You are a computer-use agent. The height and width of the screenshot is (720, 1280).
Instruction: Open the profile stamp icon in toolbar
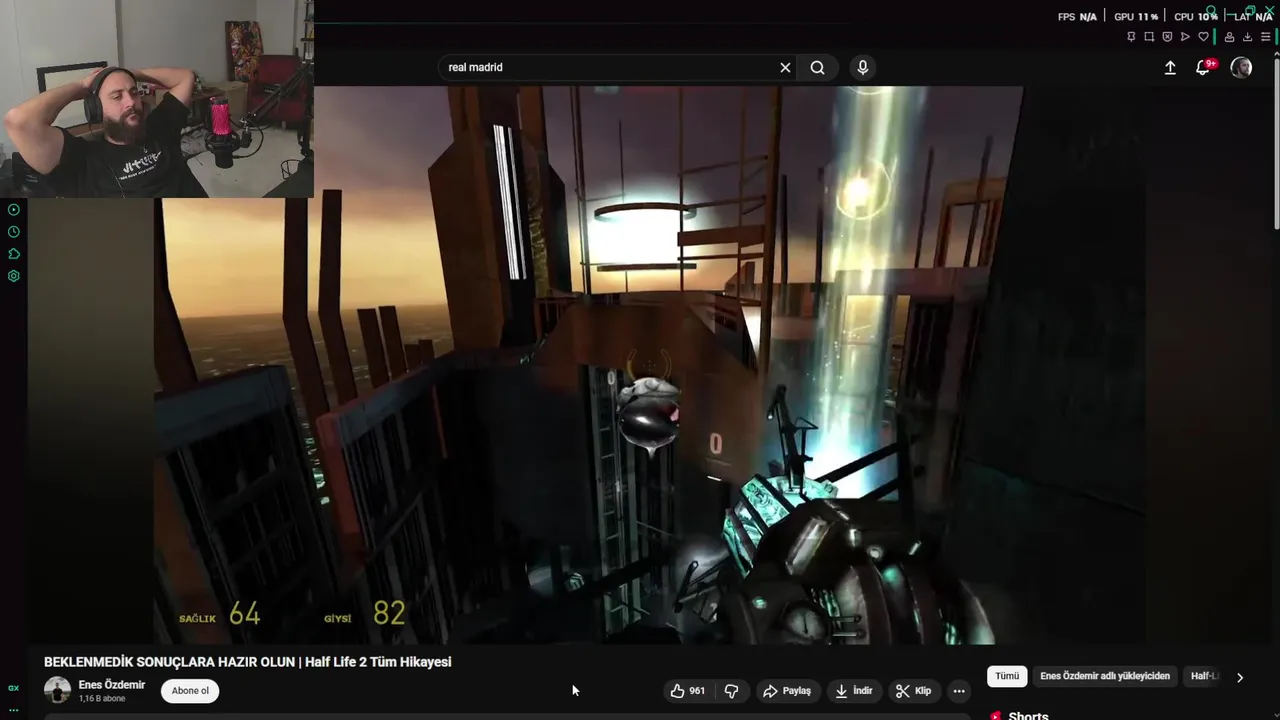pyautogui.click(x=1229, y=37)
